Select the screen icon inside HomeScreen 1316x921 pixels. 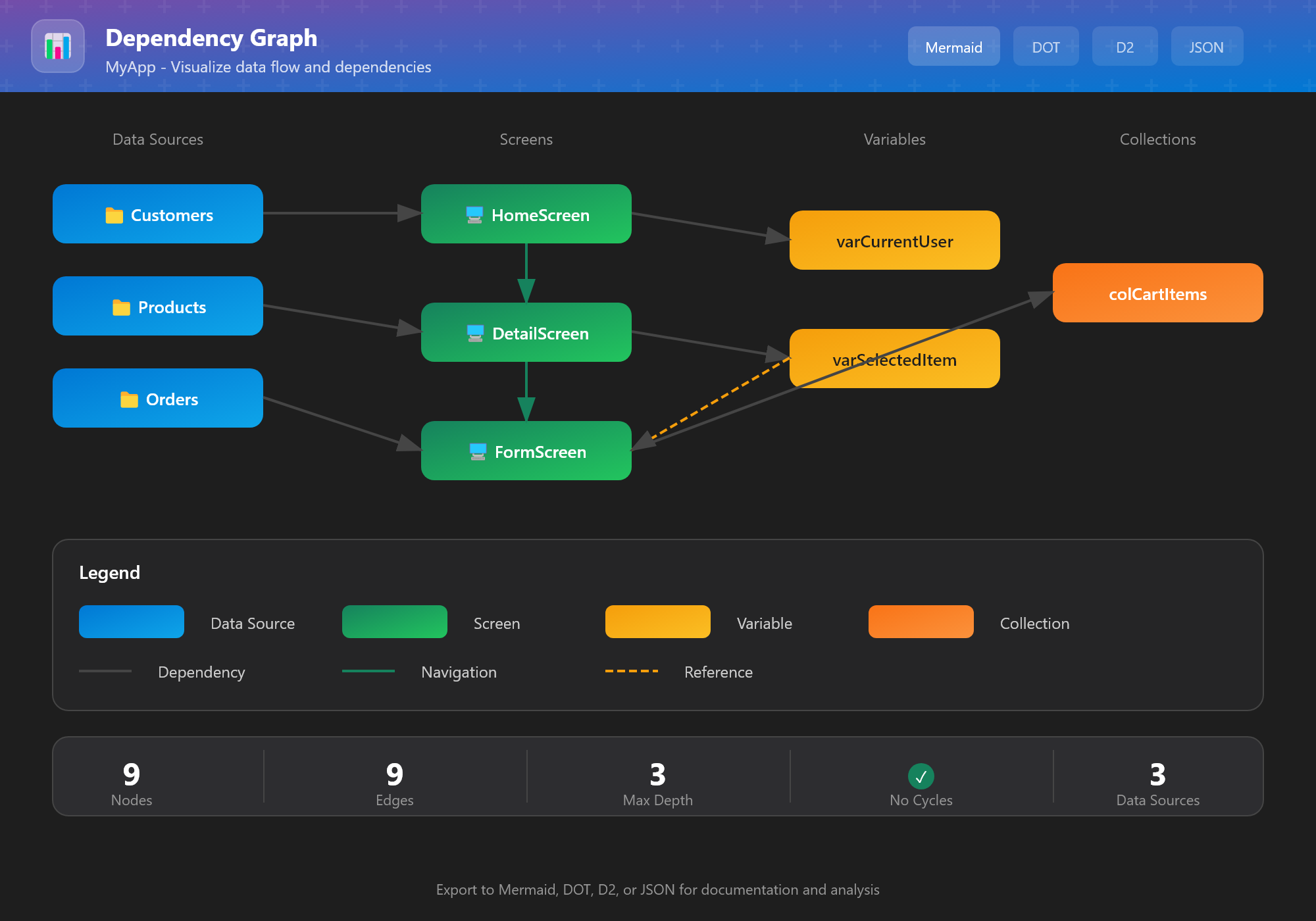pos(474,214)
